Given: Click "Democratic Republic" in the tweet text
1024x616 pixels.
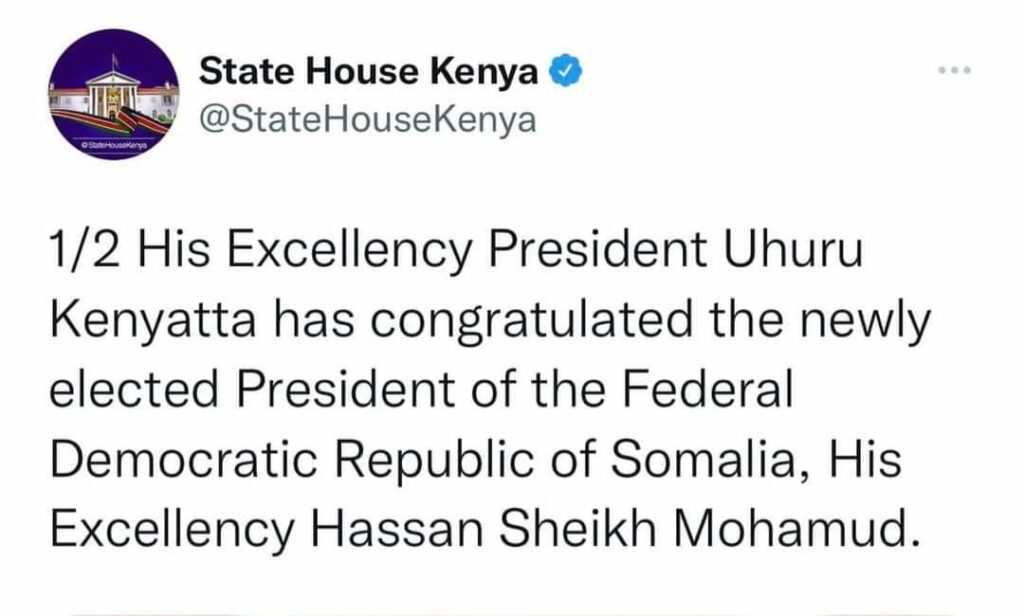Looking at the screenshot, I should pyautogui.click(x=284, y=460).
